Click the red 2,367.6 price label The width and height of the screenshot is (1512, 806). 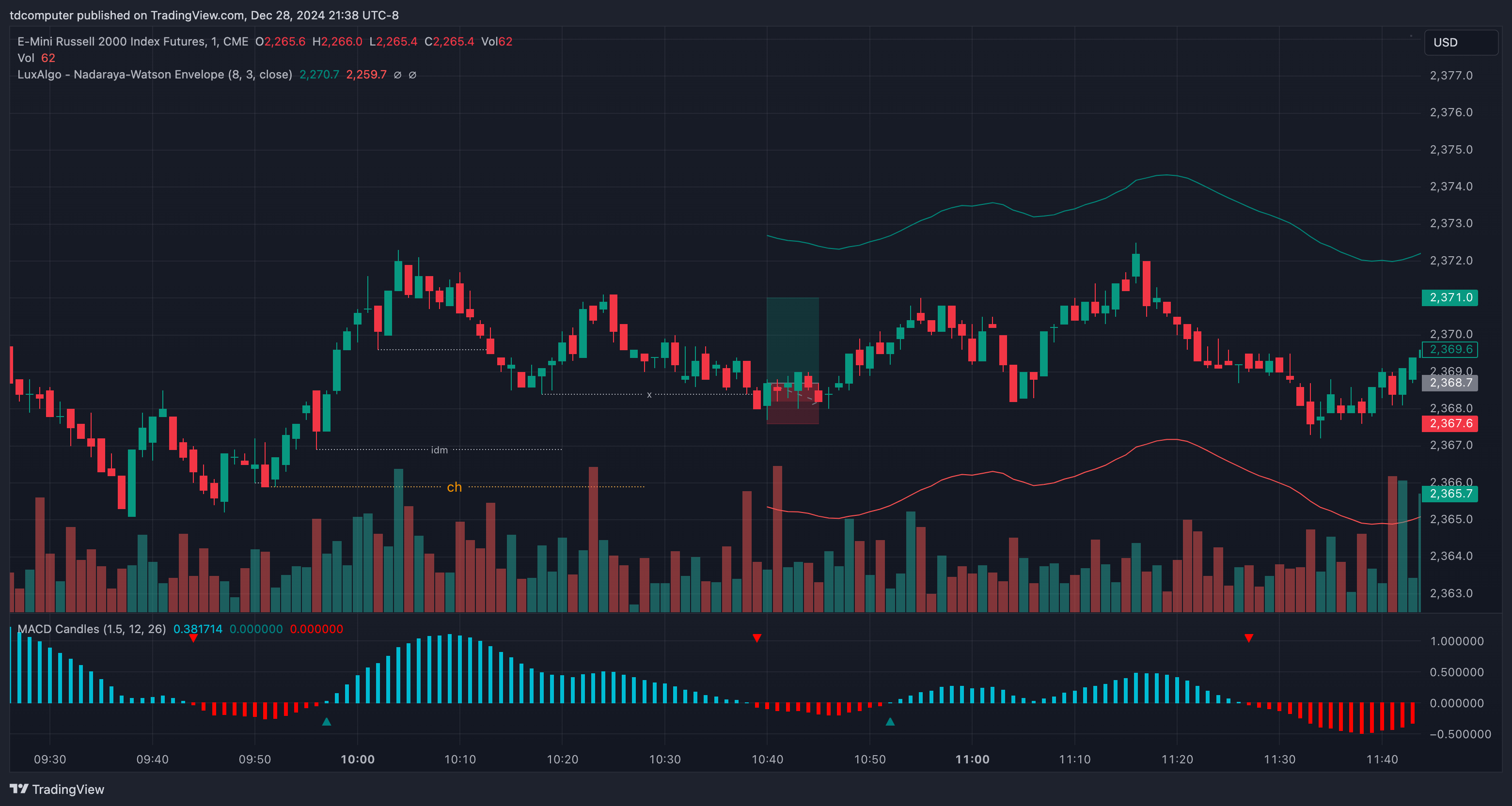(x=1450, y=423)
